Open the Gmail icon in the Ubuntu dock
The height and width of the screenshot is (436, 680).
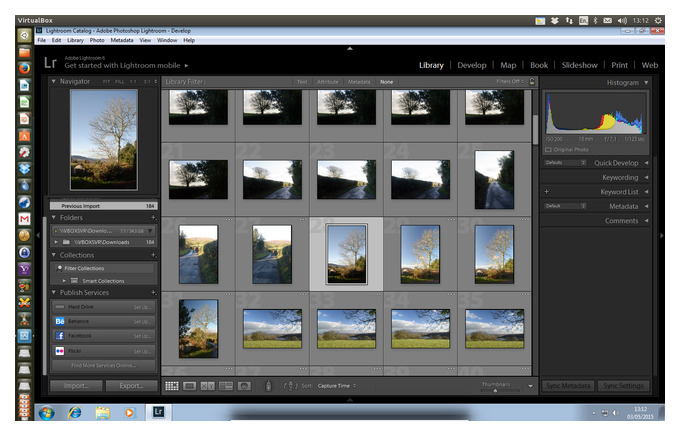[24, 219]
